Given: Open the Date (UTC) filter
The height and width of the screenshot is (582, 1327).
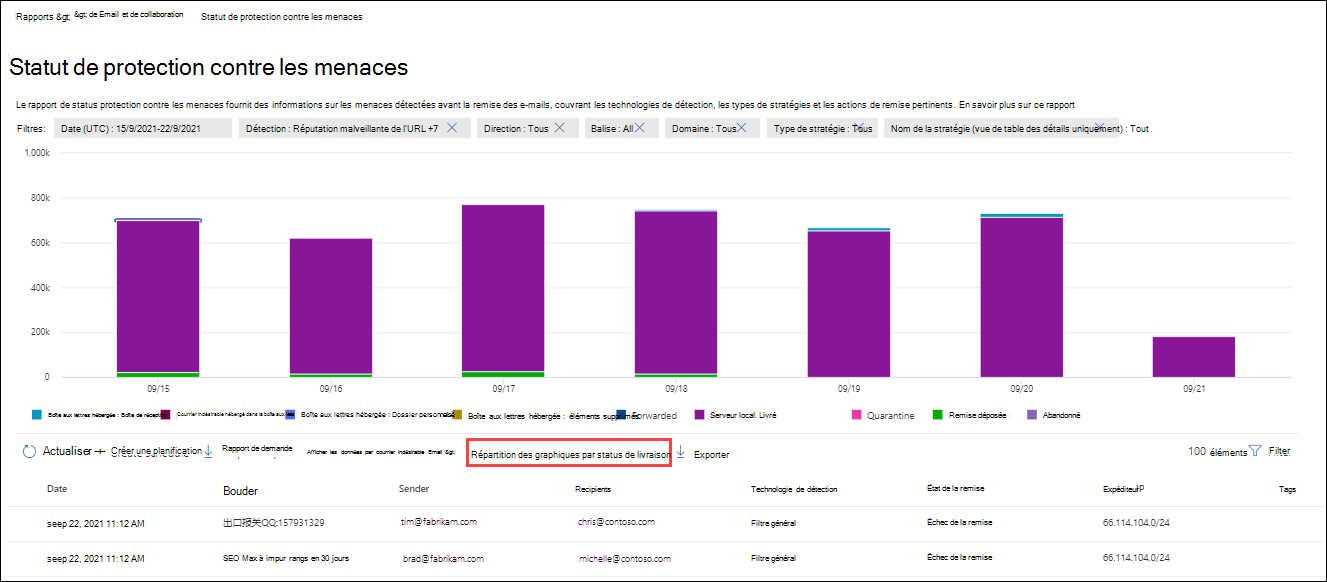Looking at the screenshot, I should [x=131, y=128].
